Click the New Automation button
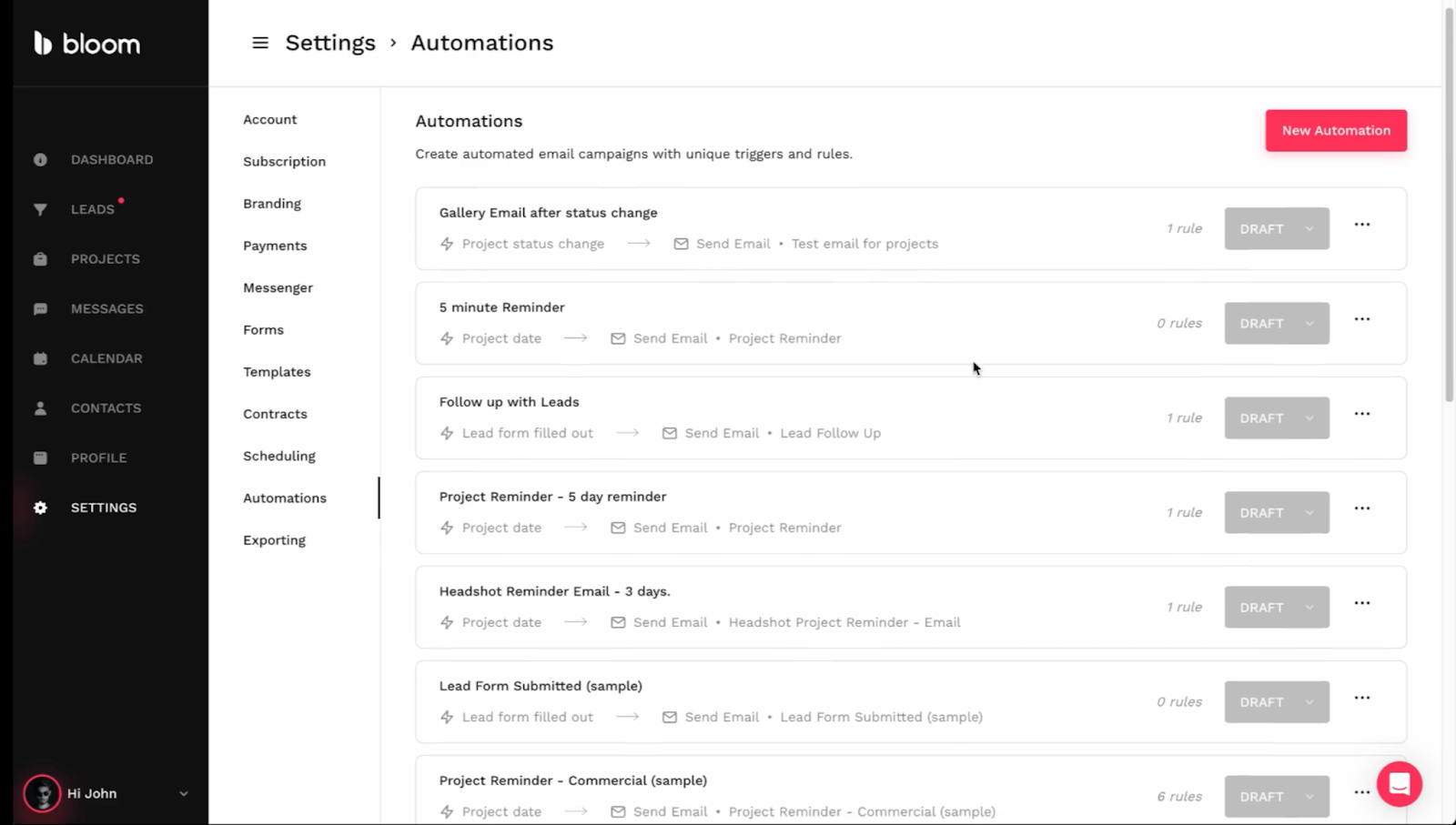This screenshot has width=1456, height=825. click(1335, 131)
